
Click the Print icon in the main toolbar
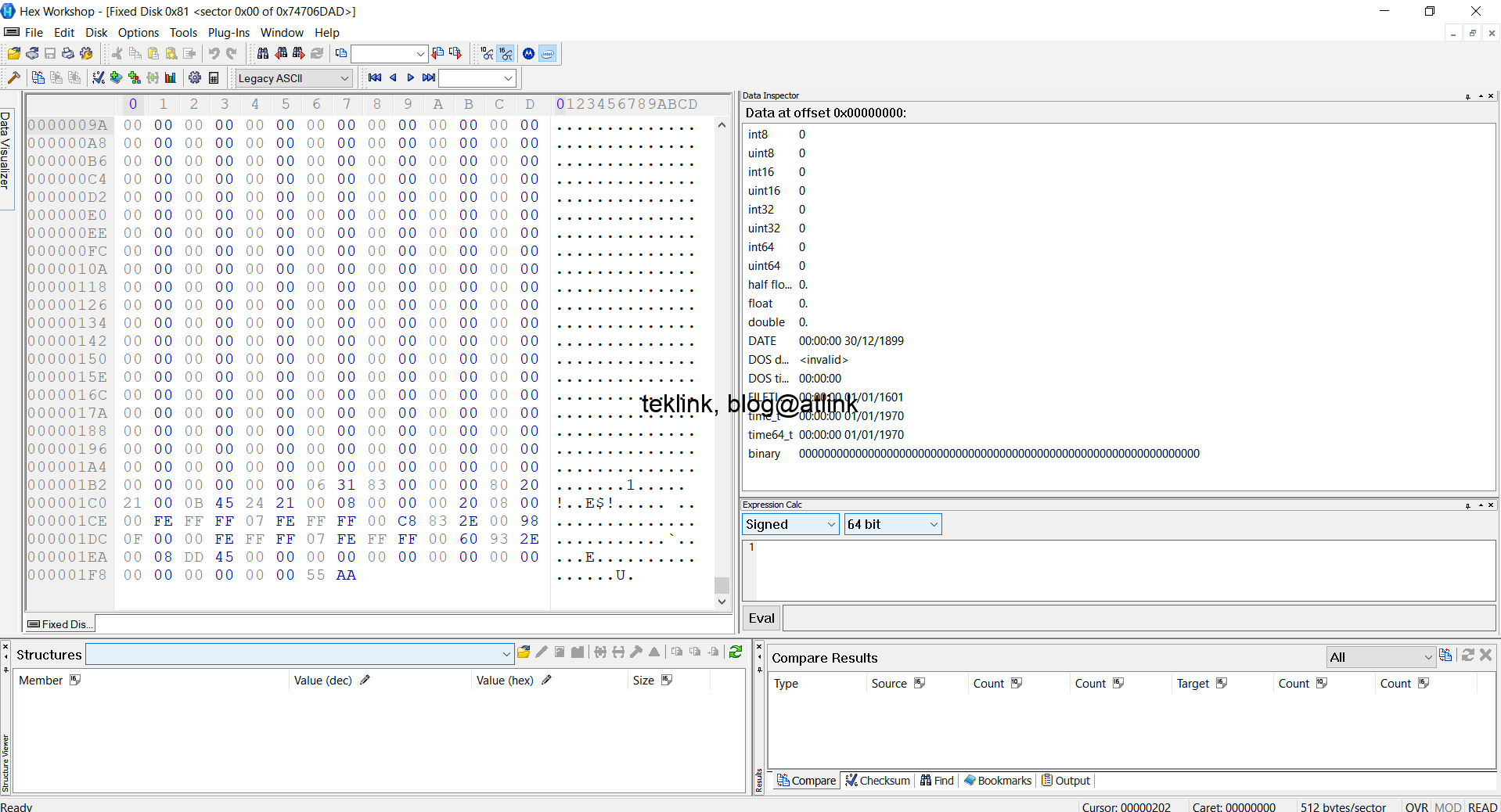tap(68, 53)
